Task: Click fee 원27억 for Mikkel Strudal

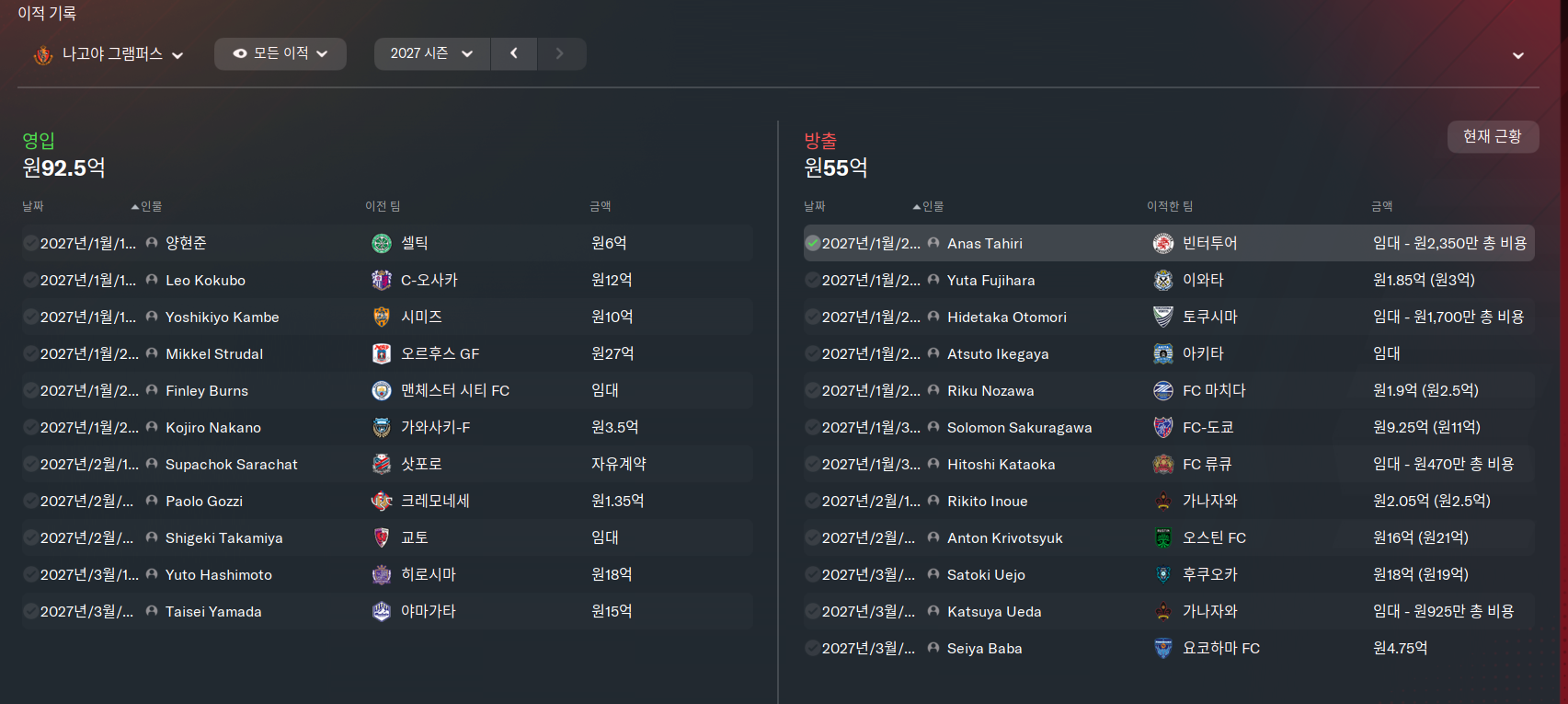Action: (x=612, y=353)
